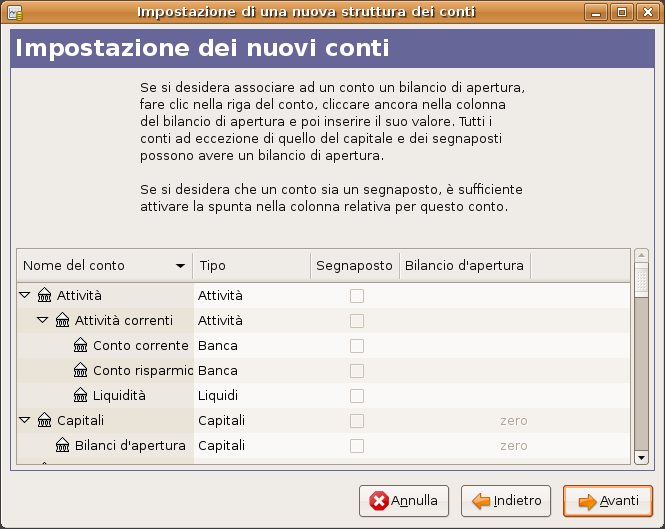The width and height of the screenshot is (665, 529).
Task: Collapse the Capitali tree node
Action: click(x=25, y=420)
